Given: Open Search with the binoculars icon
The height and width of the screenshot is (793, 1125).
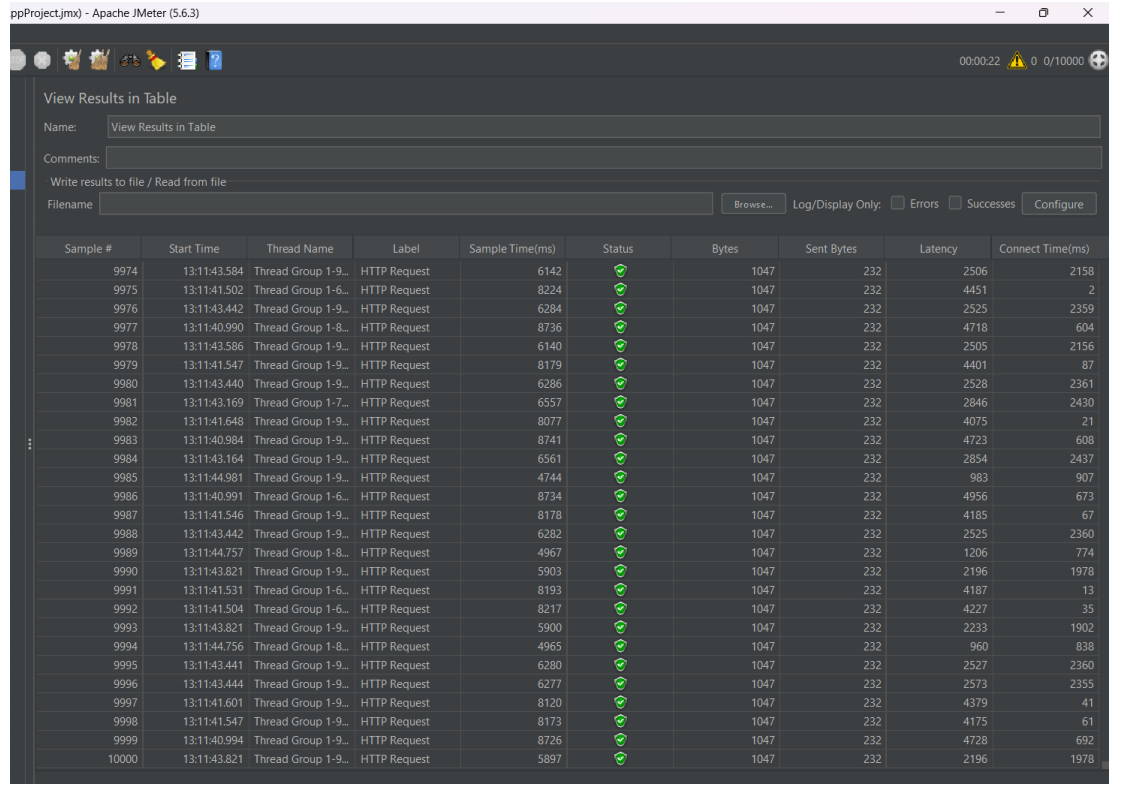Looking at the screenshot, I should 129,60.
